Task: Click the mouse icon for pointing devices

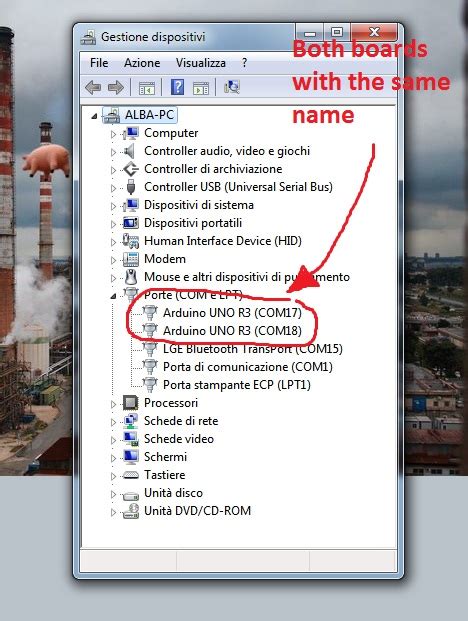Action: (131, 277)
